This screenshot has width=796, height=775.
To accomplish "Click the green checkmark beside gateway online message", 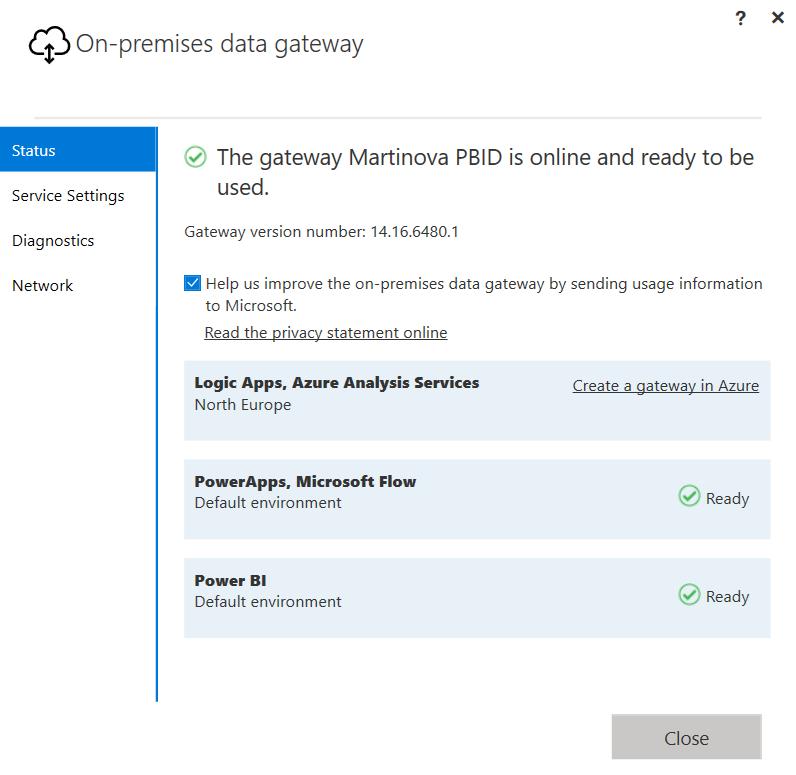I will coord(195,157).
